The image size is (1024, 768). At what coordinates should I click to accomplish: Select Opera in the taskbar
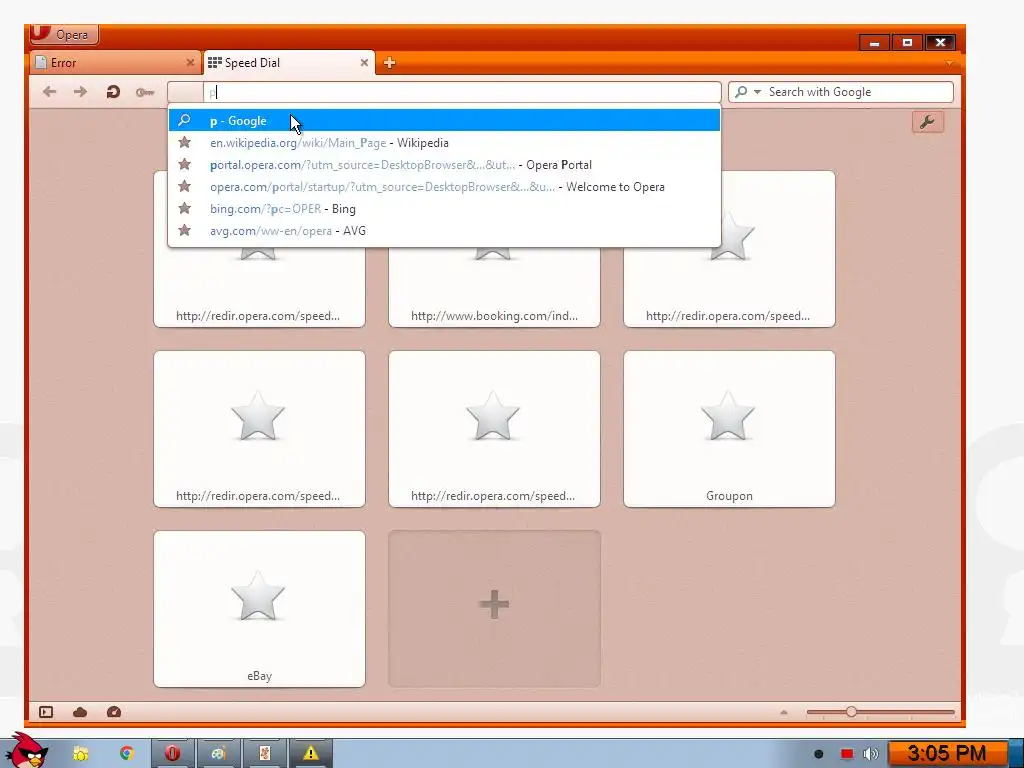[x=172, y=754]
